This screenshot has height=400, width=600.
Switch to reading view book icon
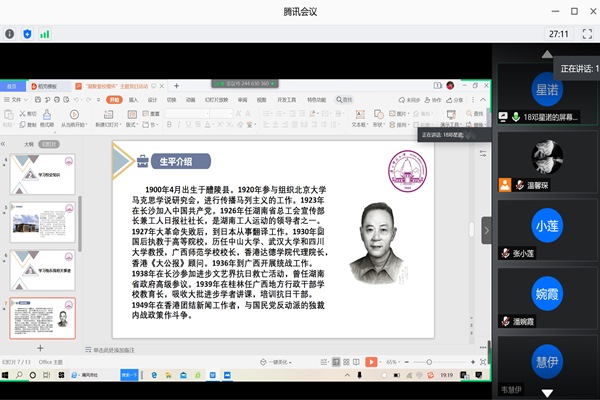point(356,362)
